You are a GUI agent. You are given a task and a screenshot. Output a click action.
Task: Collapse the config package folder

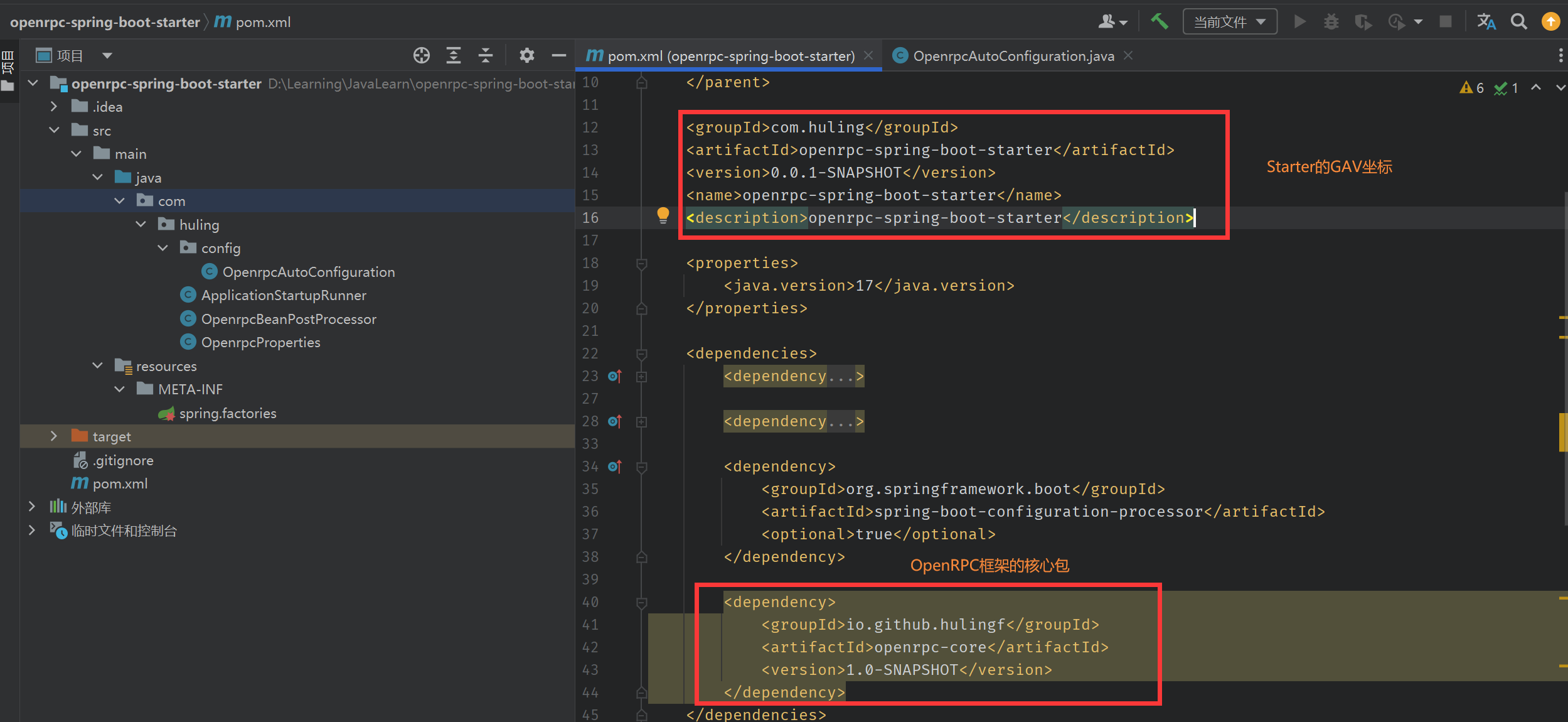coord(163,248)
